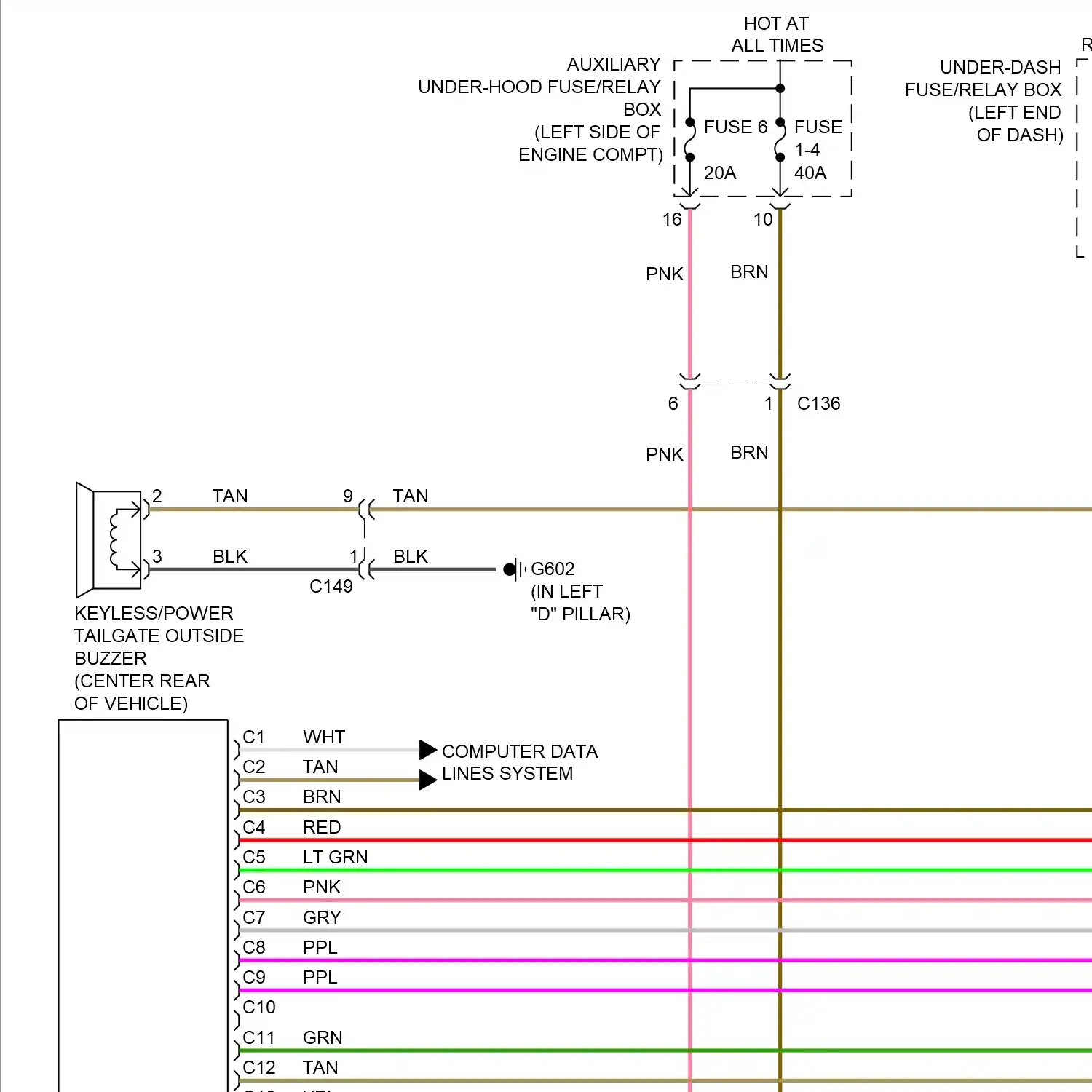This screenshot has height=1092, width=1092.
Task: Click the Fuse 6 20A fuse symbol
Action: coord(690,140)
